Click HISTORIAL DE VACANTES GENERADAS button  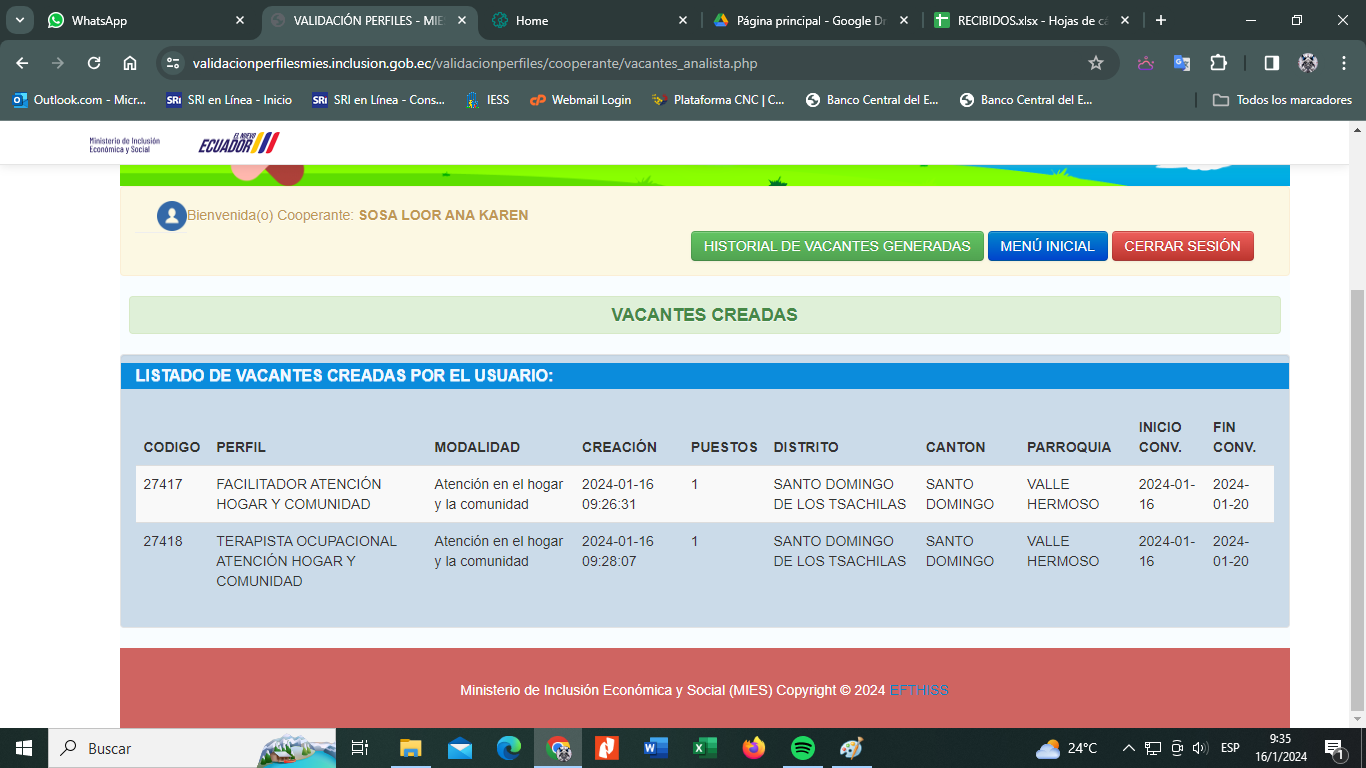[x=836, y=246]
